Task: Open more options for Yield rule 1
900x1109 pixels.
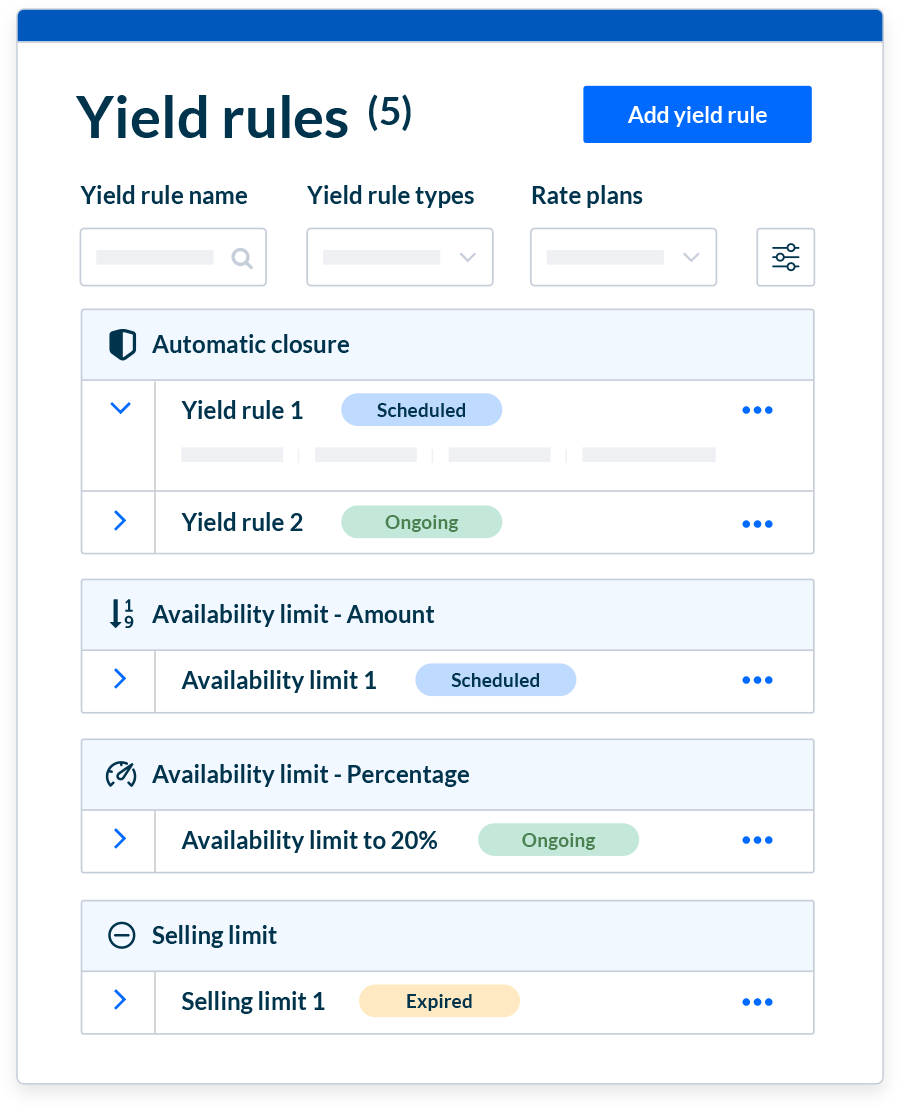Action: pyautogui.click(x=757, y=410)
